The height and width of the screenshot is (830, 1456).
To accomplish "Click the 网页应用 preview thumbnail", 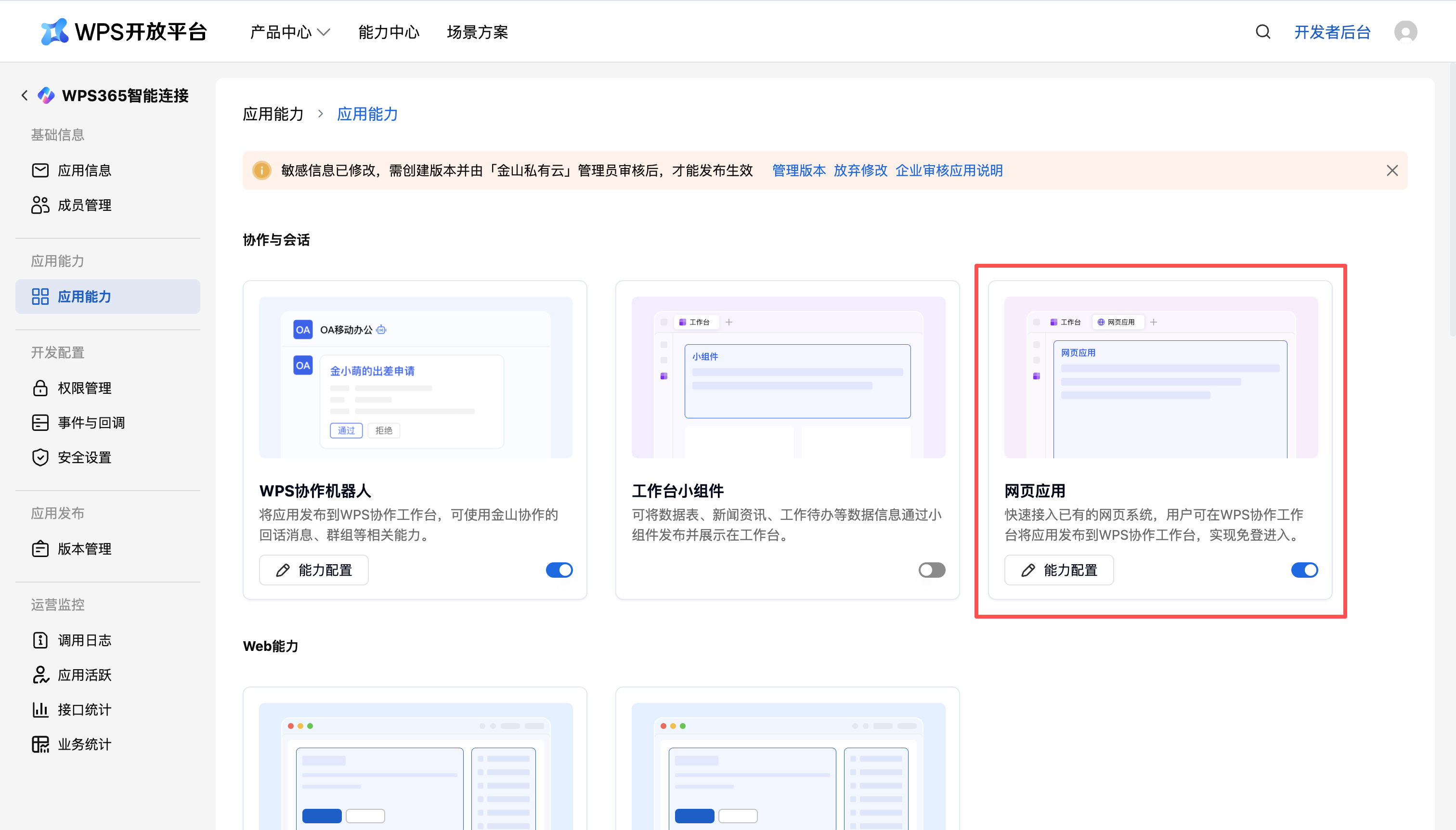I will 1161,377.
